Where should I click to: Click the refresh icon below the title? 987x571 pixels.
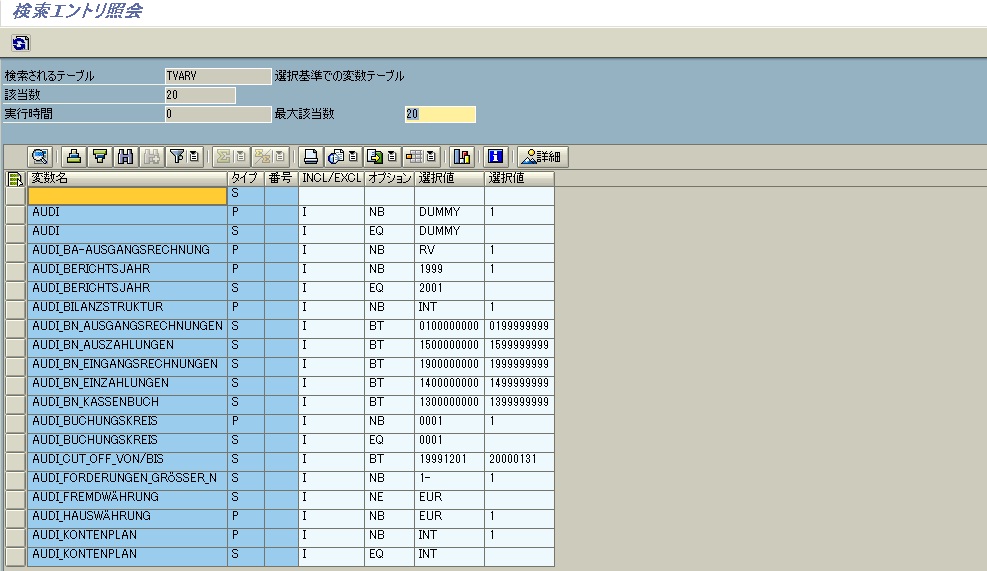(x=20, y=43)
